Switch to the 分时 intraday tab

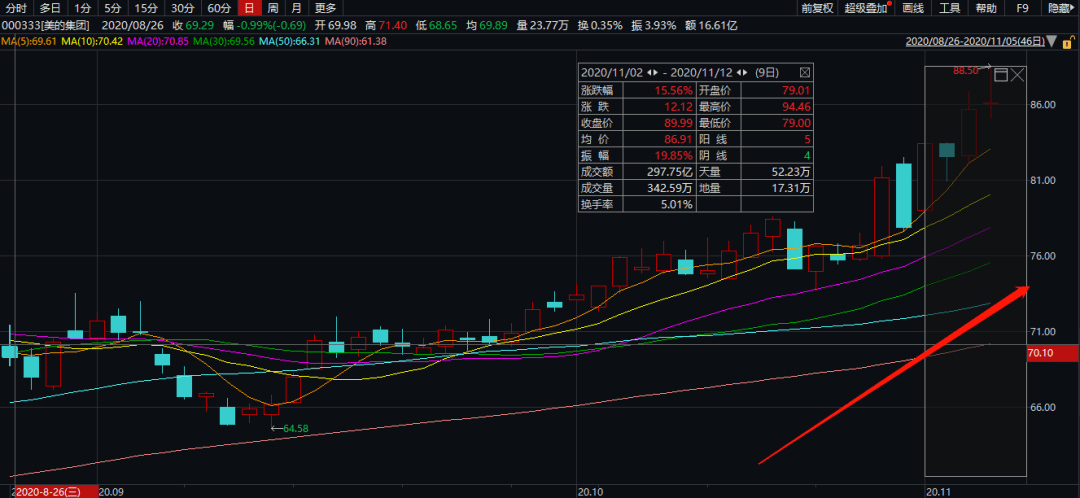tap(17, 8)
